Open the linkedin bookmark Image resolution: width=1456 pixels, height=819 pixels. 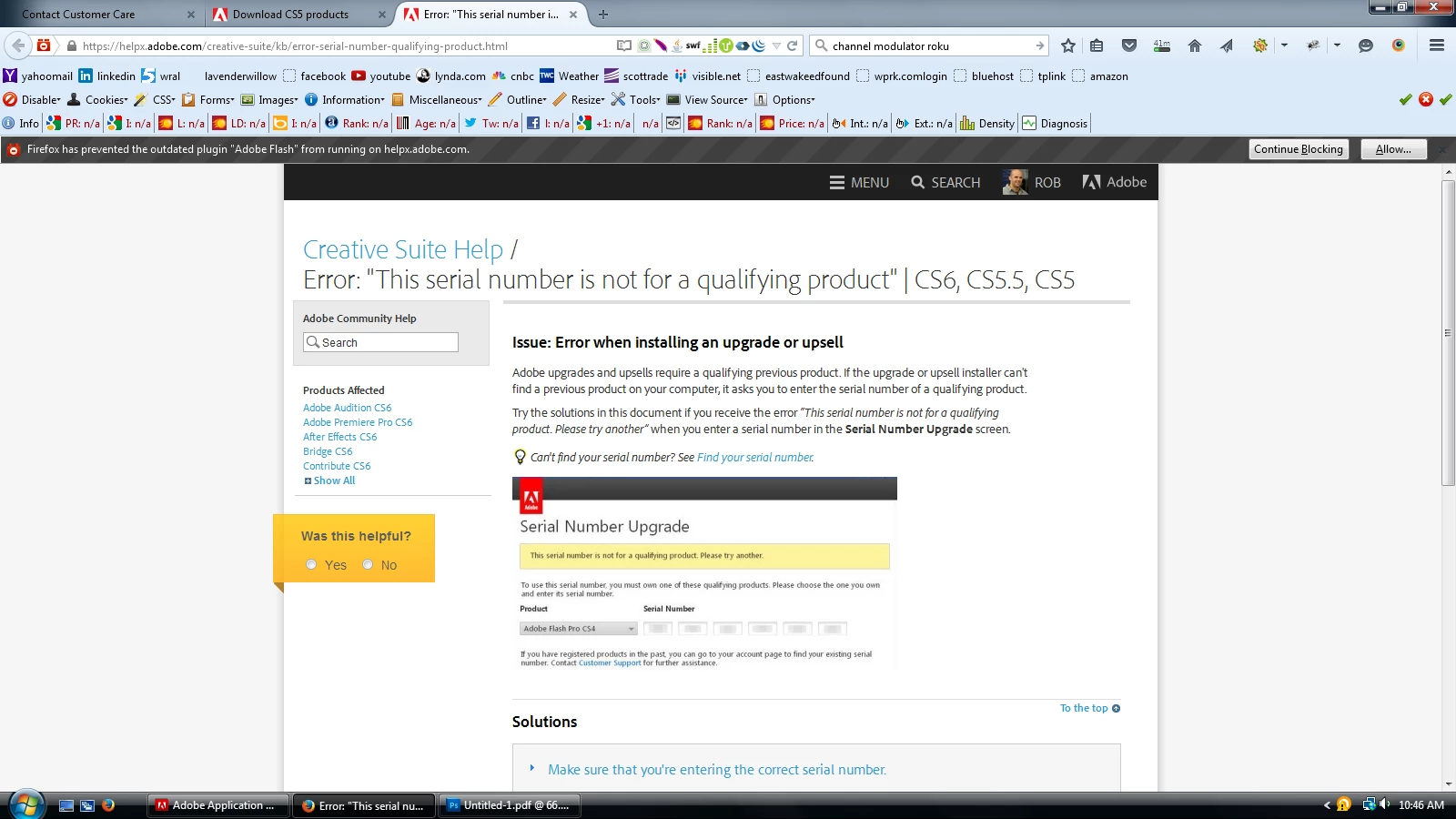107,76
